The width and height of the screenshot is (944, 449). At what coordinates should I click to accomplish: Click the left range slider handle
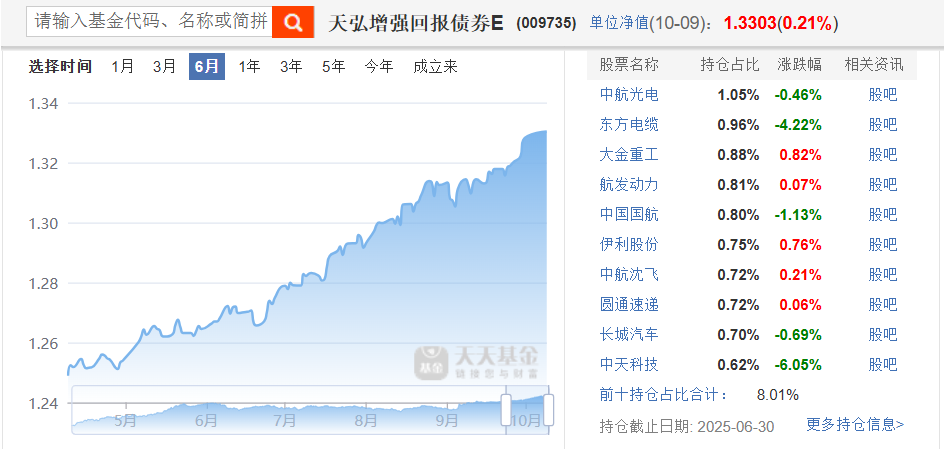(506, 410)
